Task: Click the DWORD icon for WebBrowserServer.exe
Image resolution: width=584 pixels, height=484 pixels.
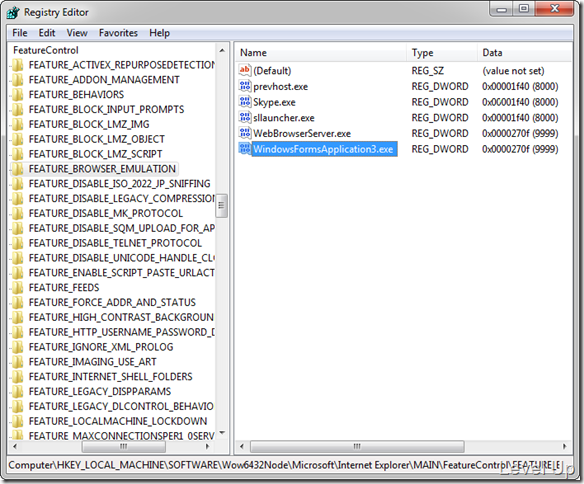Action: [x=245, y=133]
